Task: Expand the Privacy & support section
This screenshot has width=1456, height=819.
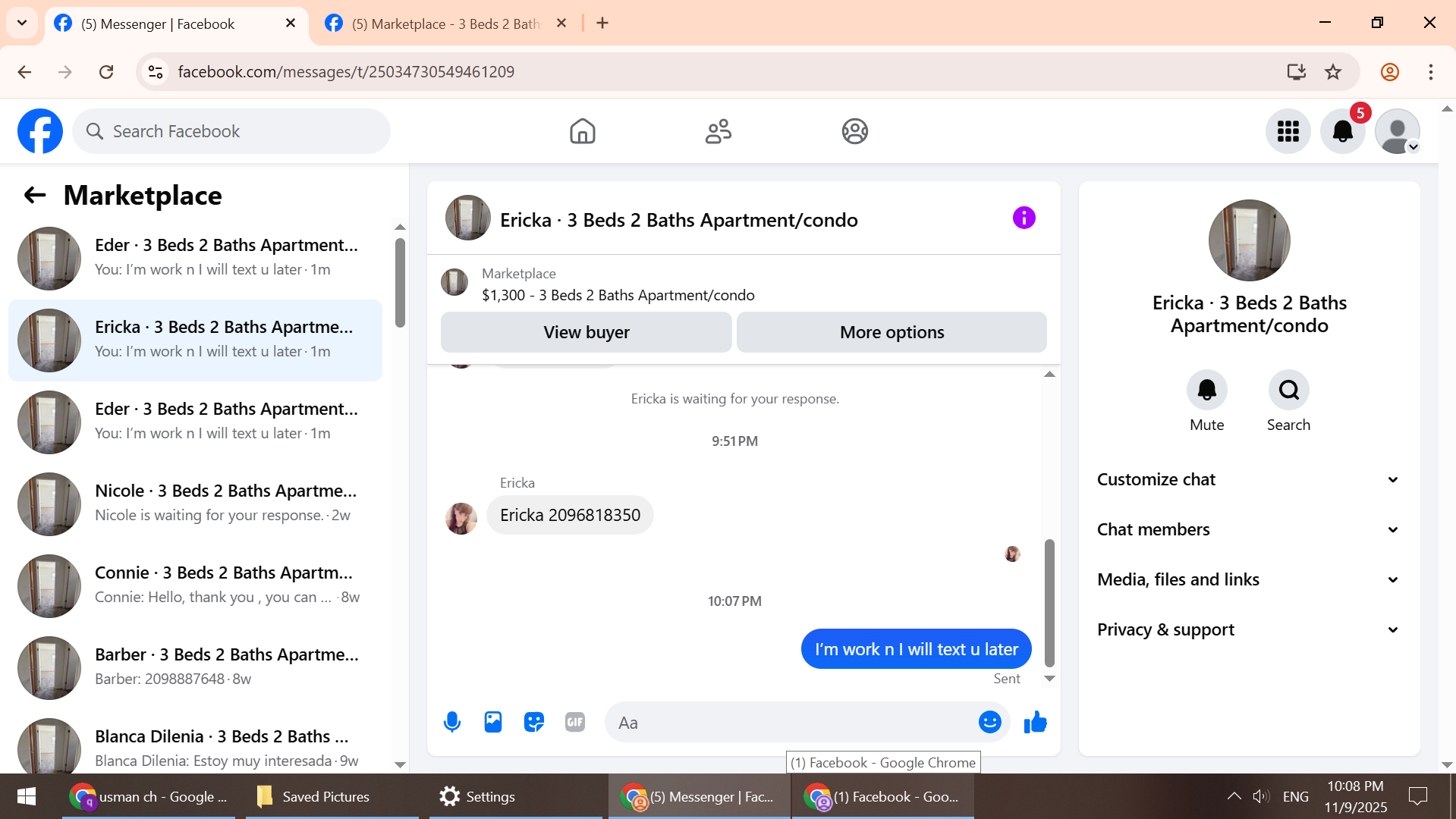Action: (x=1249, y=629)
